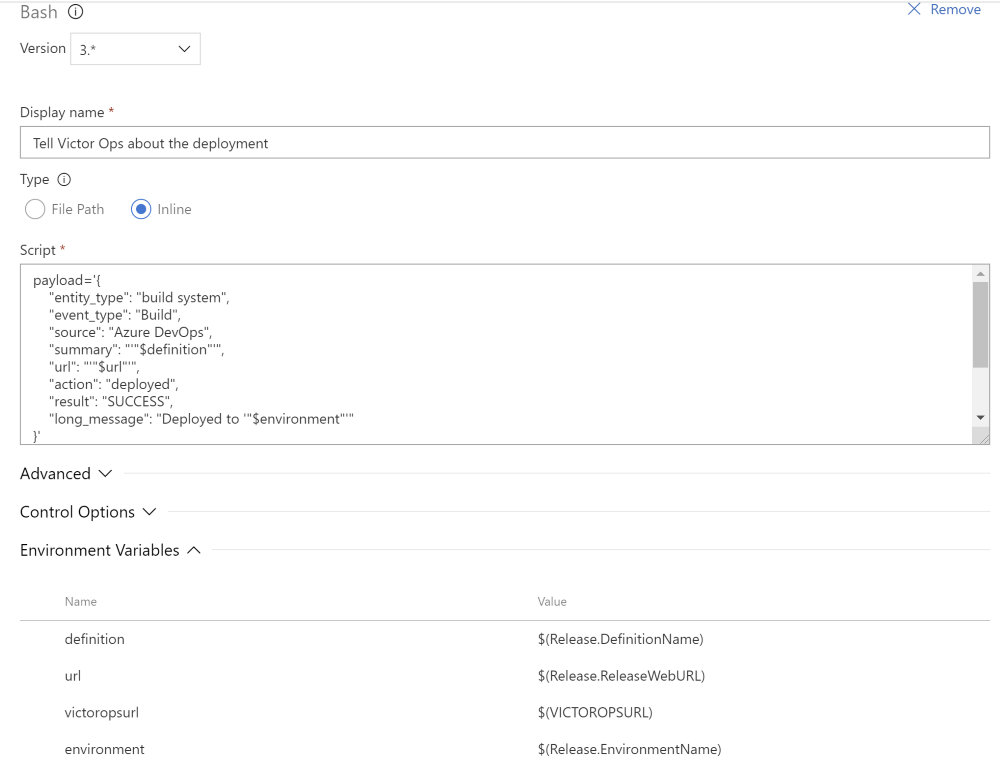Click the script scrollbar thumb

[x=980, y=325]
